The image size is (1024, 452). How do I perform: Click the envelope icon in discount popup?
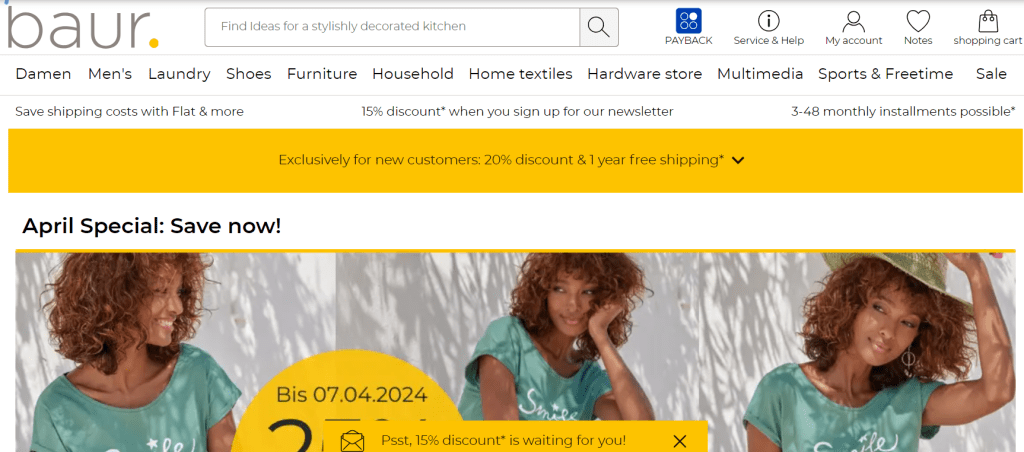click(352, 442)
